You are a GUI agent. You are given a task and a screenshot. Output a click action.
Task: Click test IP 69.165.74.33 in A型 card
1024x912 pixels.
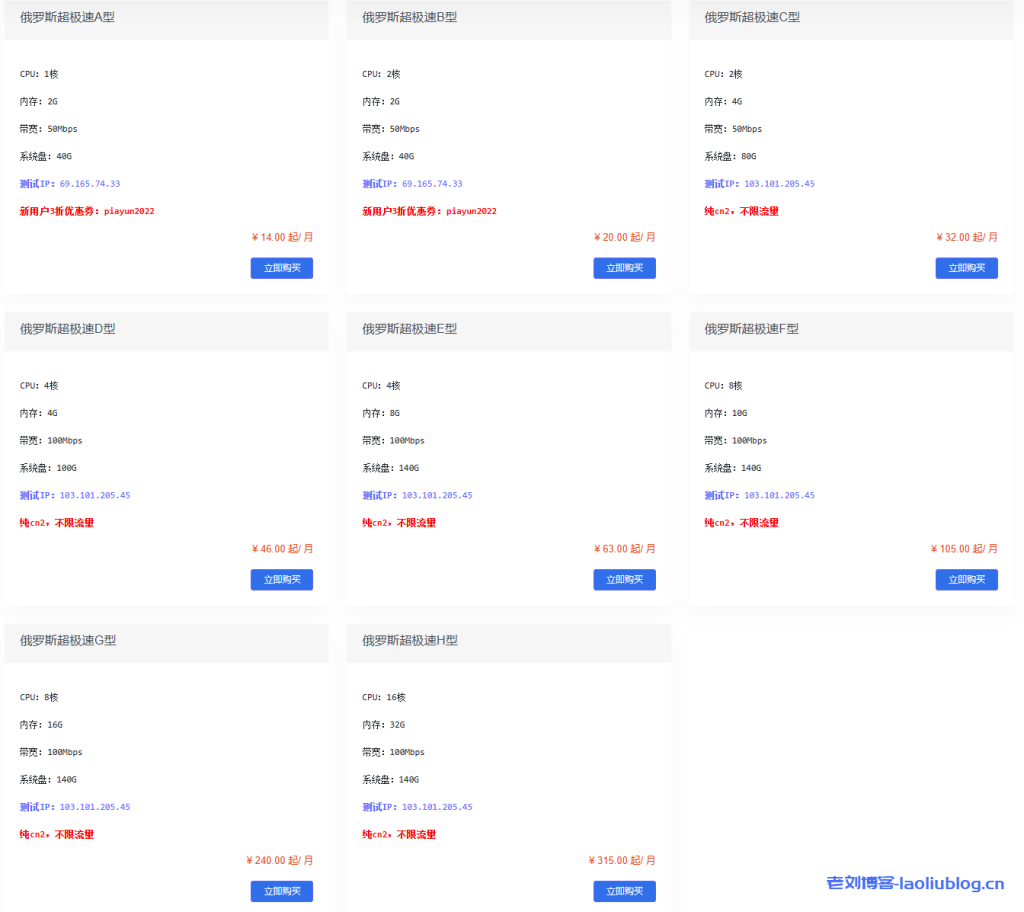click(90, 184)
